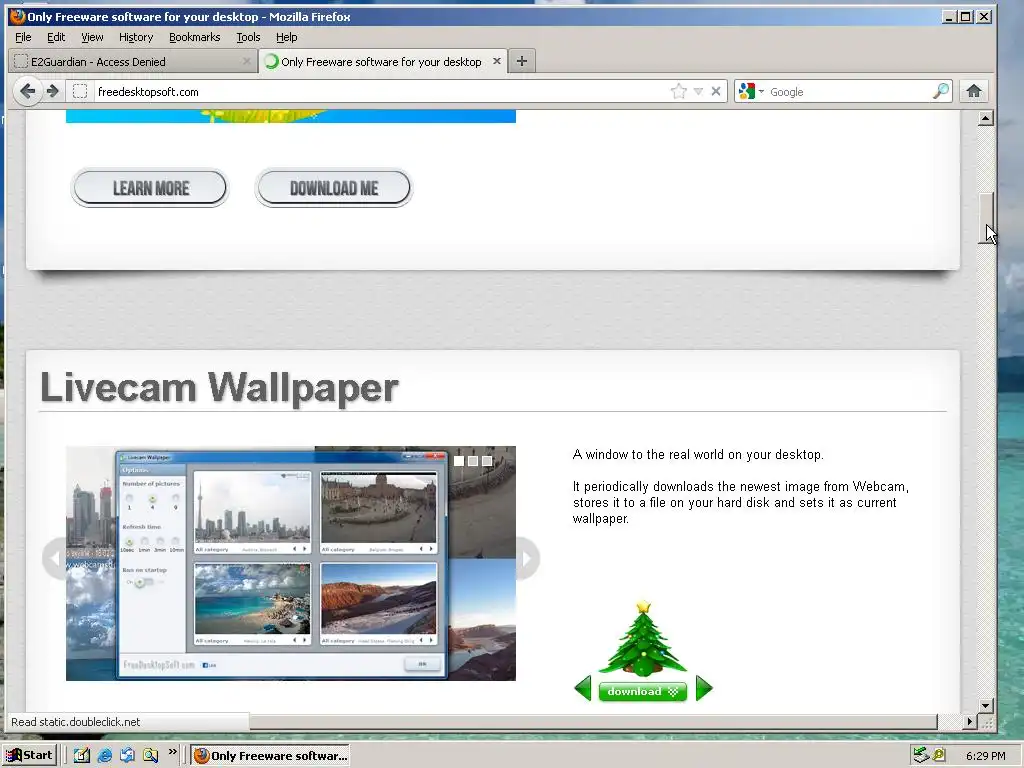This screenshot has width=1024, height=768.
Task: Select the third slideshow indicator square
Action: point(487,461)
